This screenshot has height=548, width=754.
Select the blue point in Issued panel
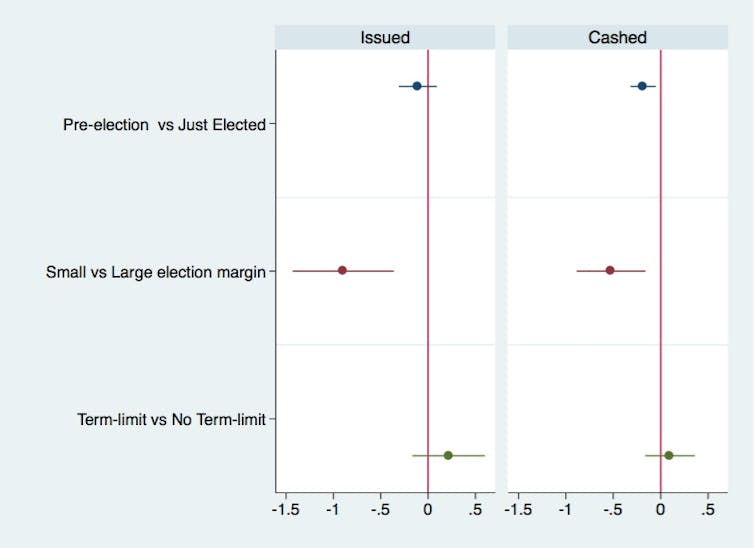coord(417,86)
